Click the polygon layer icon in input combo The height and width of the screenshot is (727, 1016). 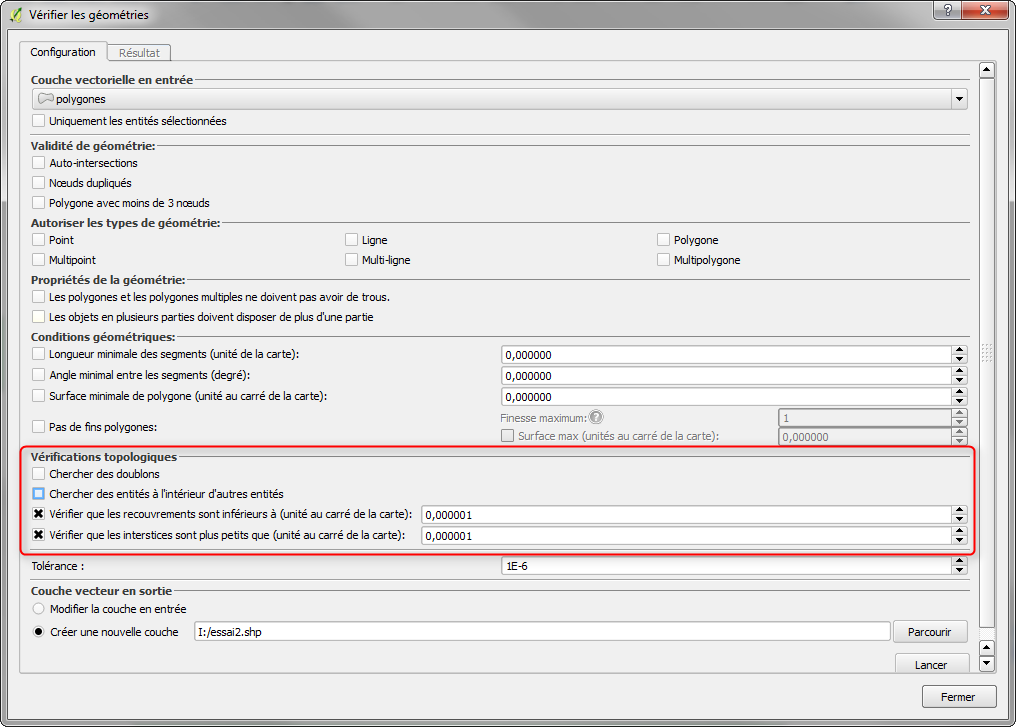click(x=45, y=99)
